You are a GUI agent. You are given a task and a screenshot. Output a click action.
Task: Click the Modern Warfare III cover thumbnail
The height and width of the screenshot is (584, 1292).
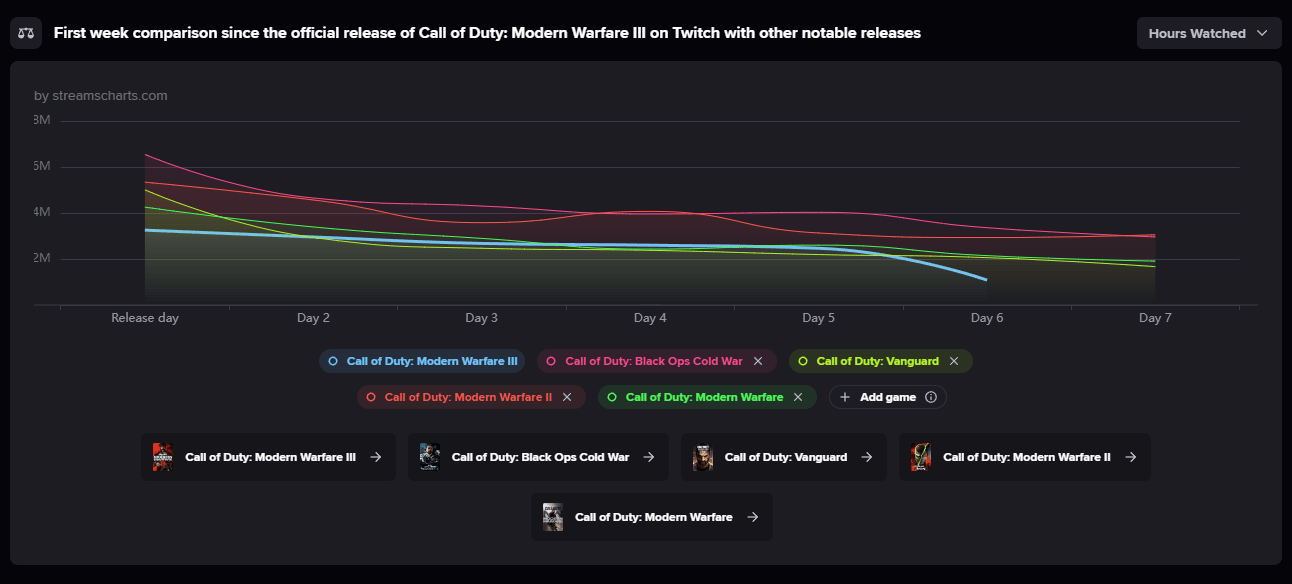[163, 457]
